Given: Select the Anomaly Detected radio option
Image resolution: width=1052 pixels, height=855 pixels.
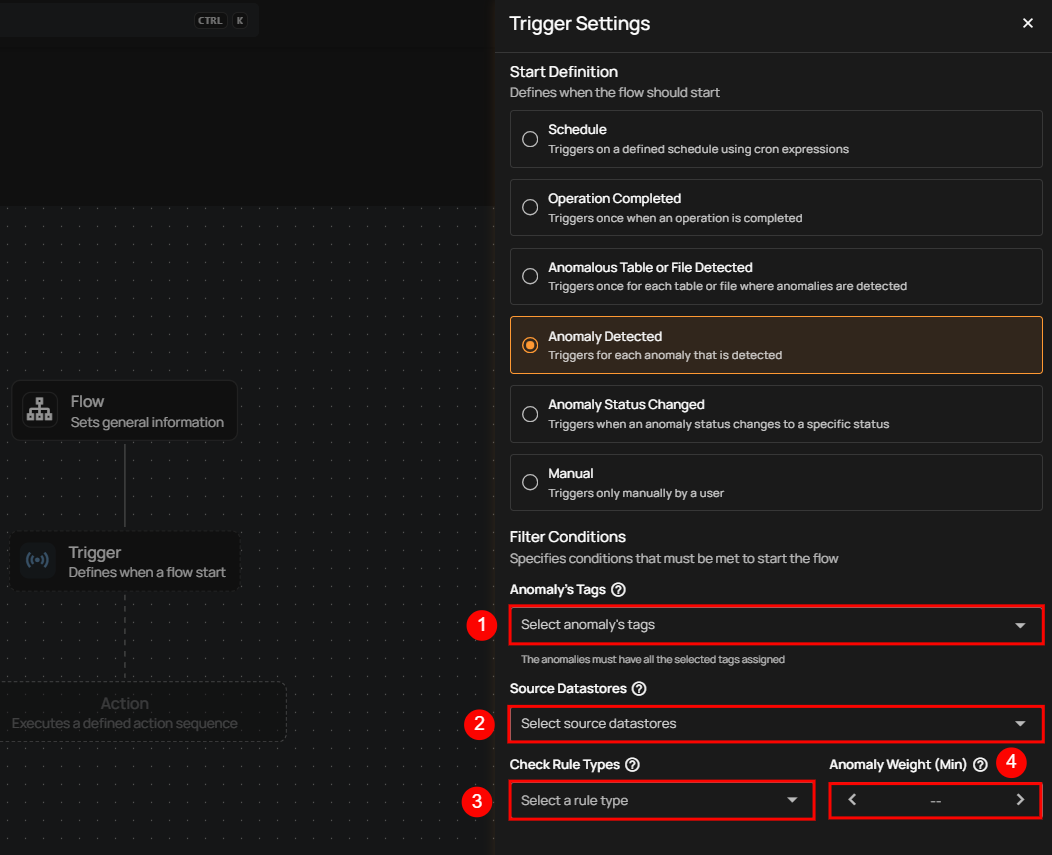Looking at the screenshot, I should tap(531, 345).
